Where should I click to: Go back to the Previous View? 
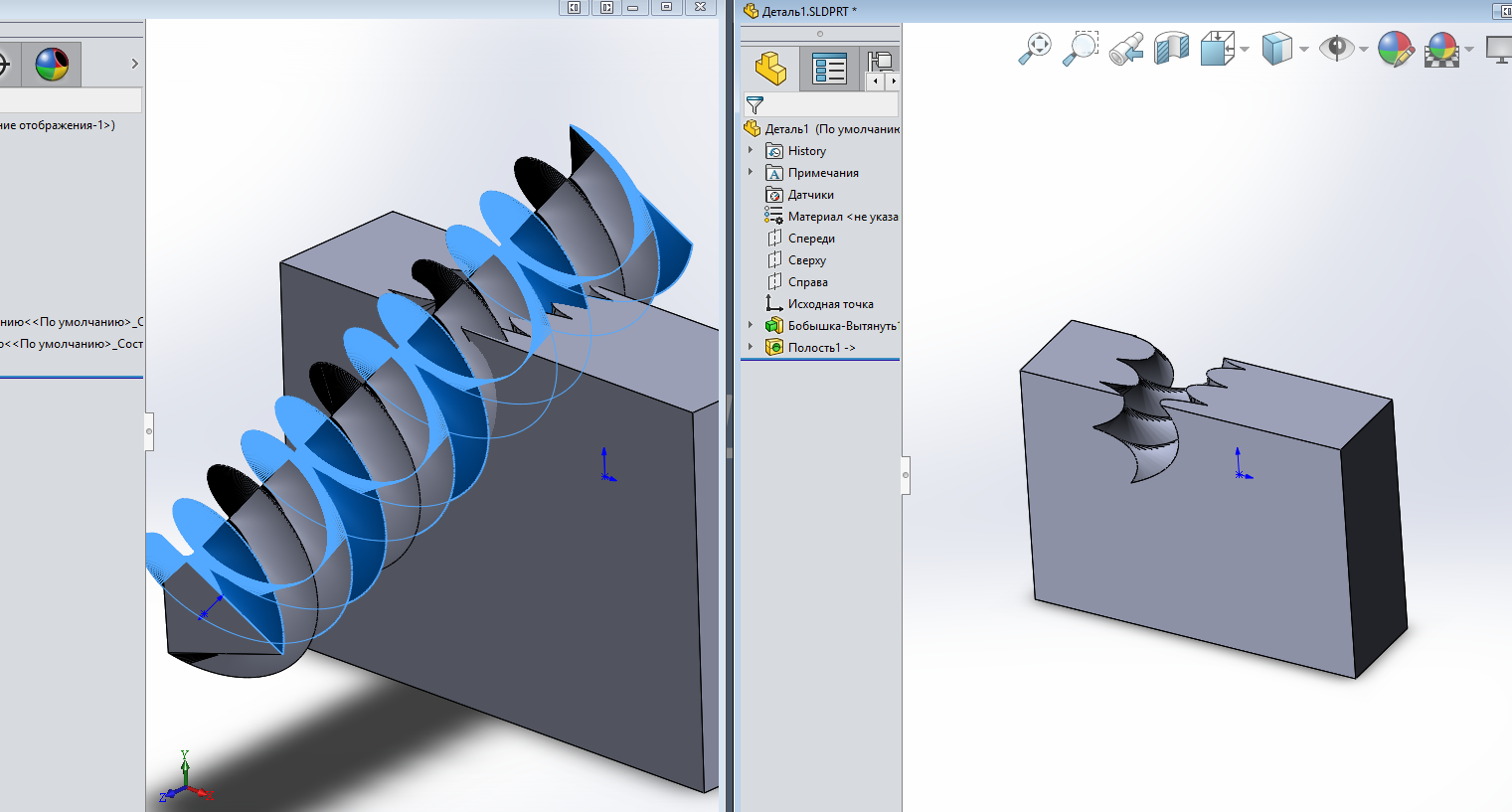[x=1126, y=48]
